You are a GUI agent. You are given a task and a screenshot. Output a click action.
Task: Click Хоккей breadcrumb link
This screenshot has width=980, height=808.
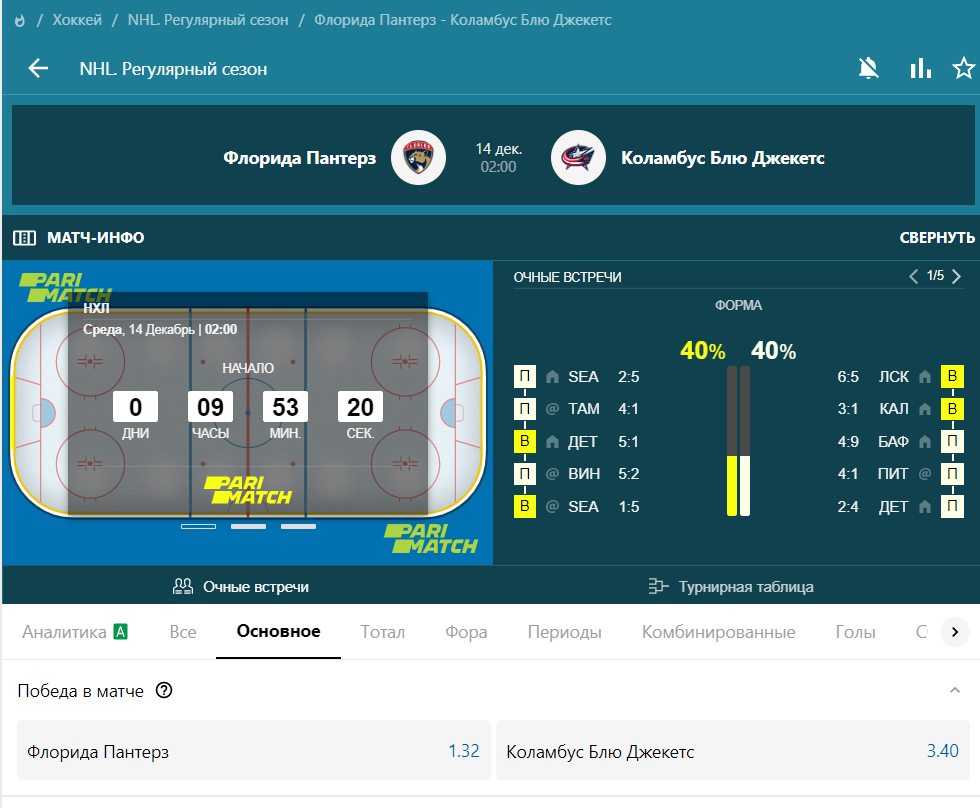click(x=77, y=20)
